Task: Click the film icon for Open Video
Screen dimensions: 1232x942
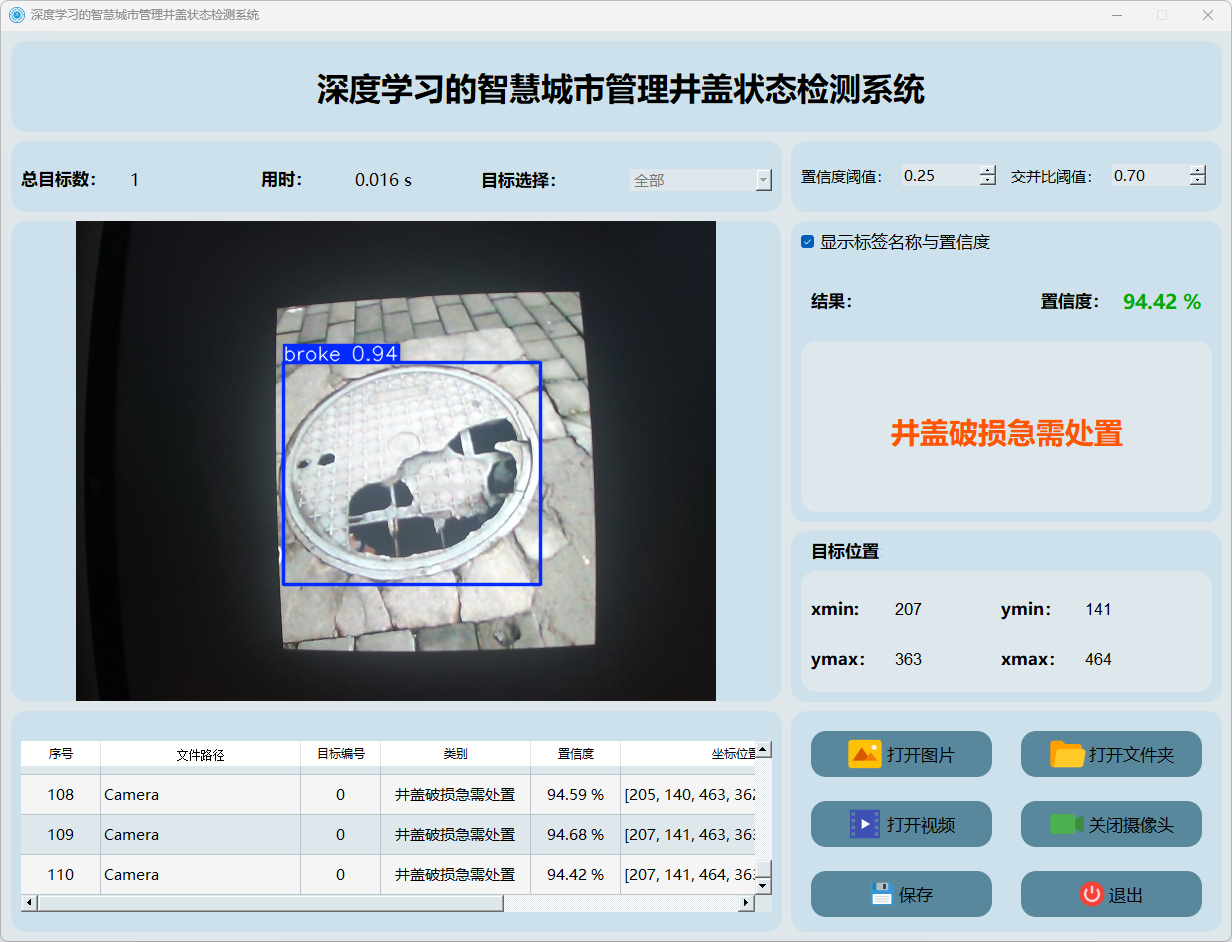Action: coord(864,824)
